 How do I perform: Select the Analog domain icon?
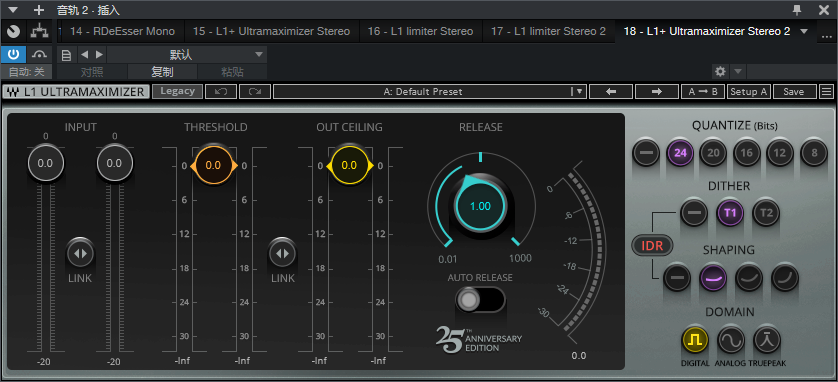coord(731,339)
